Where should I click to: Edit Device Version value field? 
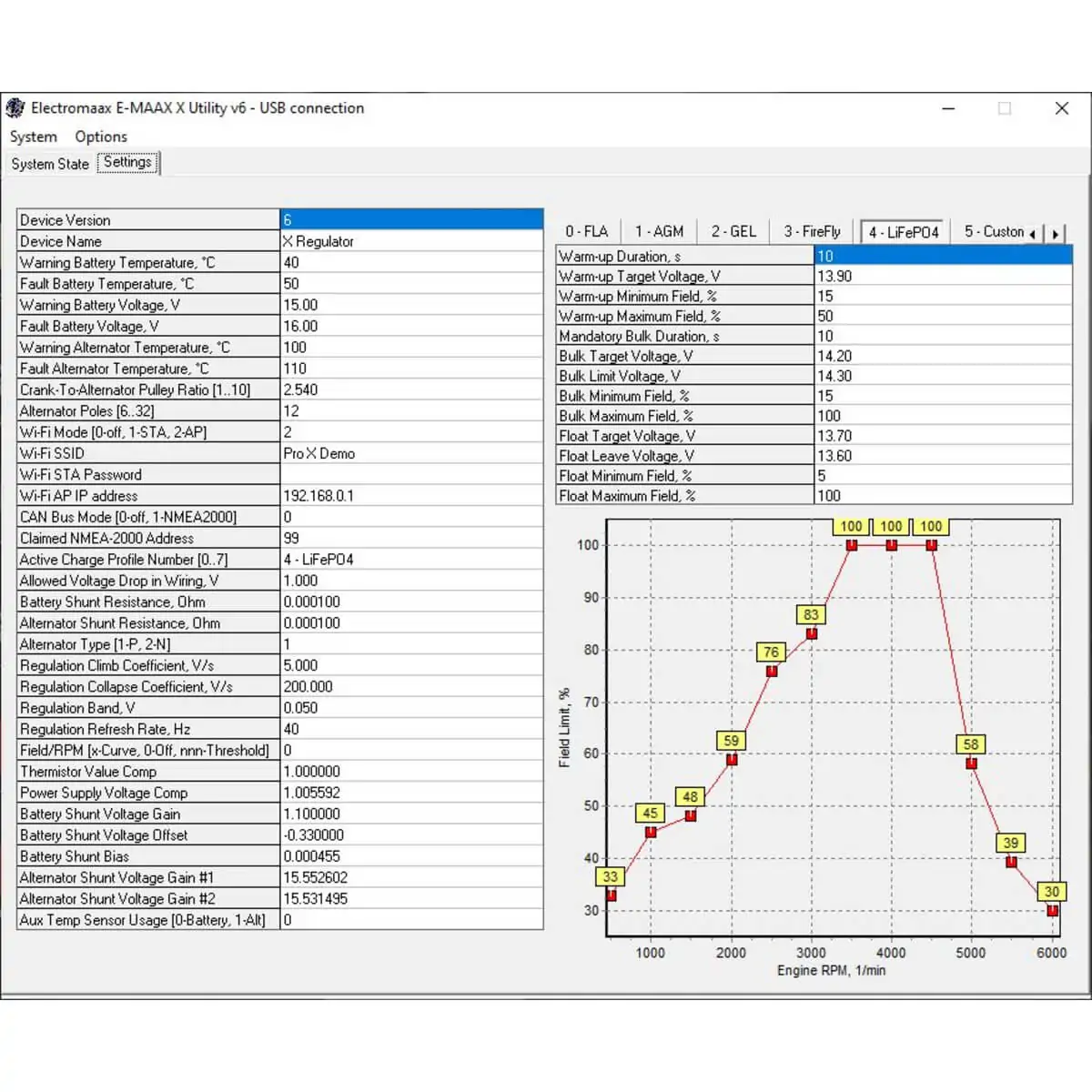coord(411,219)
